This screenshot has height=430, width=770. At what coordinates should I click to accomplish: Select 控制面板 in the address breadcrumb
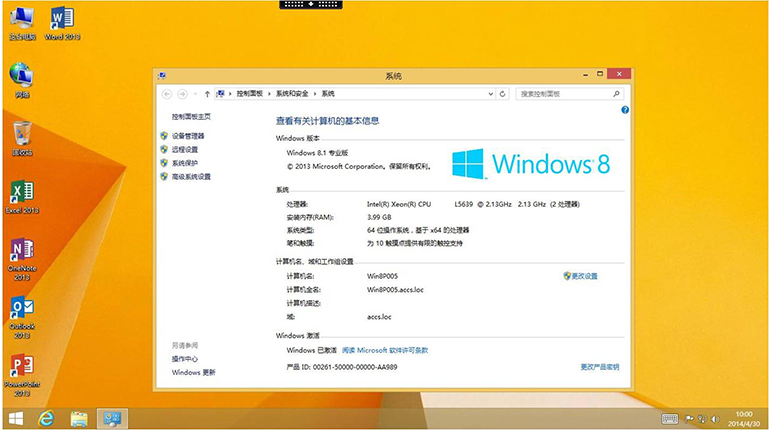[x=249, y=94]
